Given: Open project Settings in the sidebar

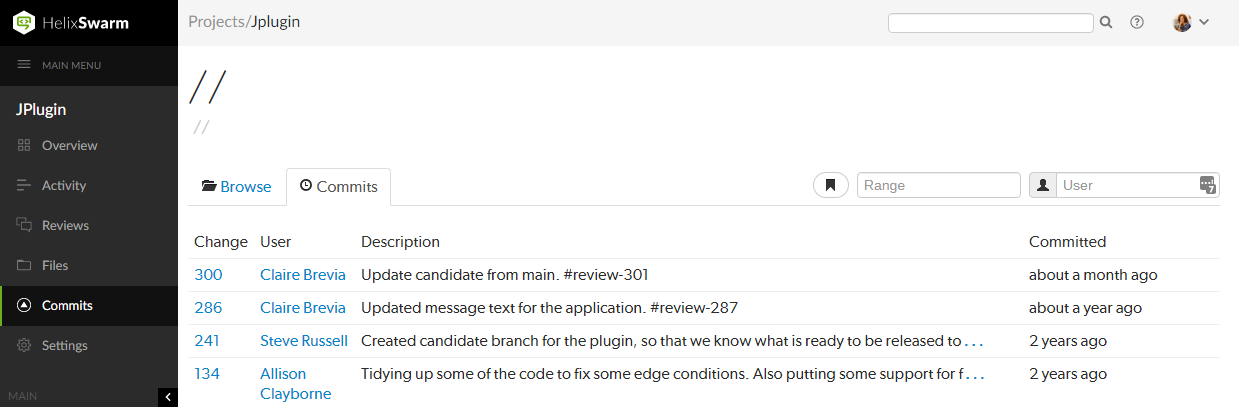Looking at the screenshot, I should pyautogui.click(x=64, y=345).
